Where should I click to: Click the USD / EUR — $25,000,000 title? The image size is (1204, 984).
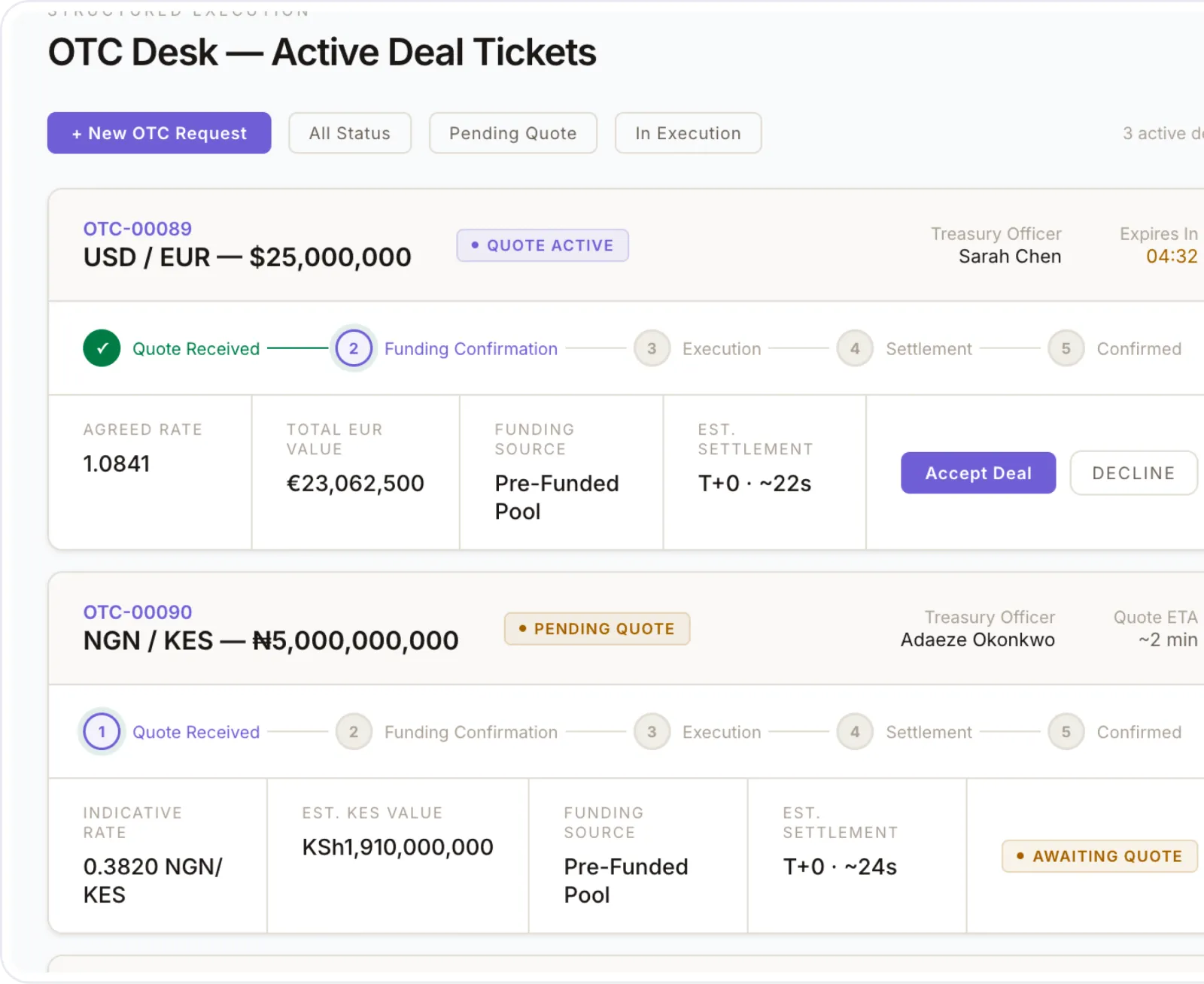(x=248, y=257)
